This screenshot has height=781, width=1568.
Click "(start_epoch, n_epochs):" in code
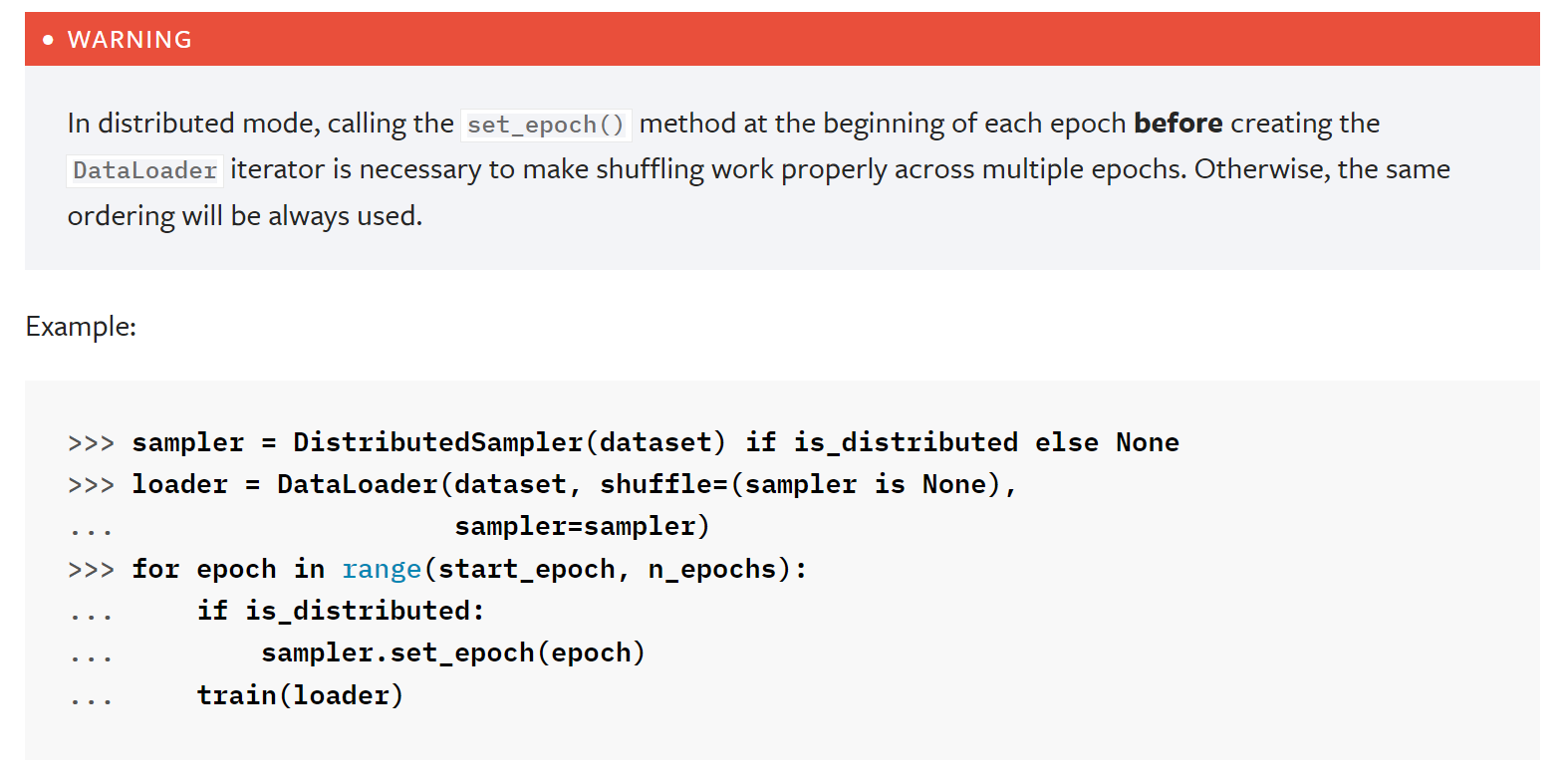tap(616, 569)
